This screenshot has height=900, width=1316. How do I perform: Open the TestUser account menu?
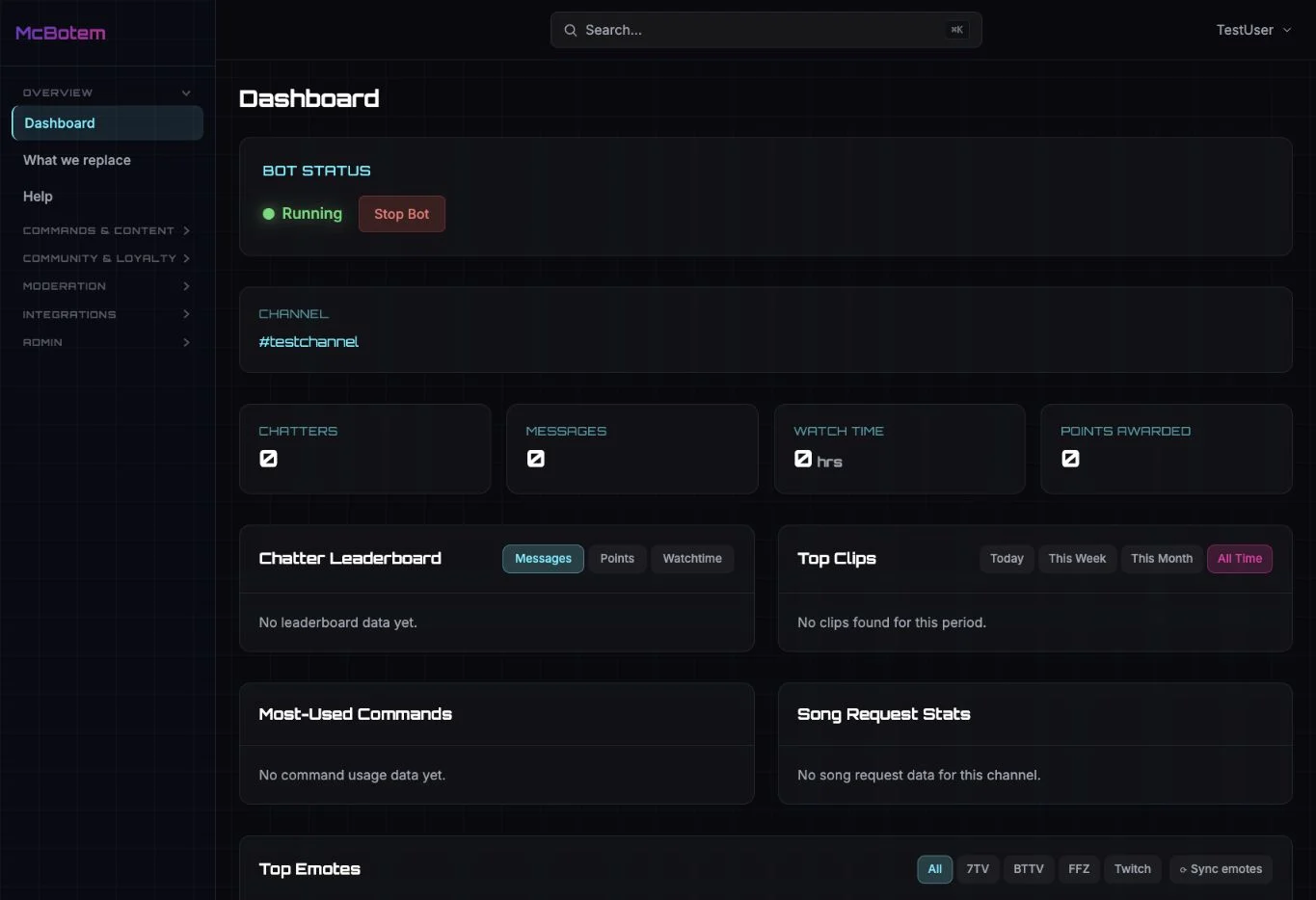1253,30
